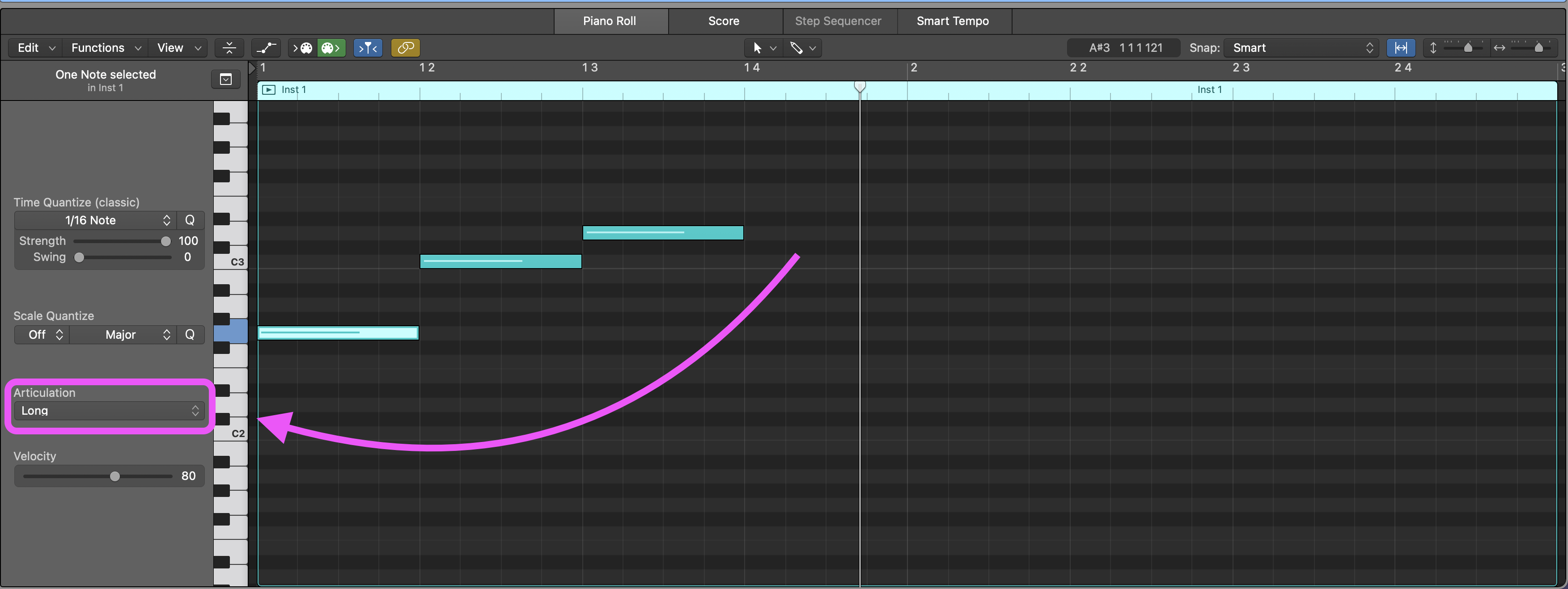
Task: Toggle vertical zoom arrows control
Action: coord(1433,48)
